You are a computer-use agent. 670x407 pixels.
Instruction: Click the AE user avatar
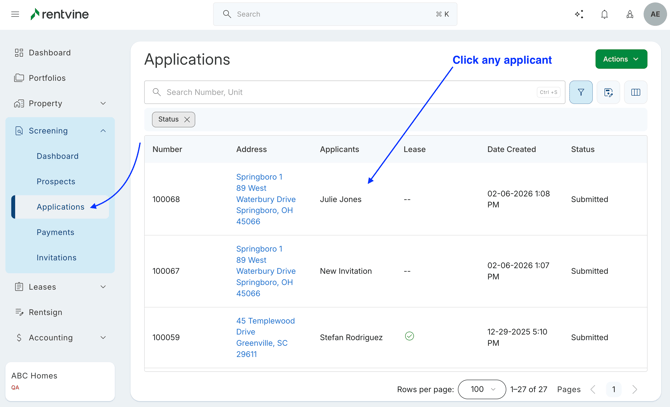coord(655,14)
